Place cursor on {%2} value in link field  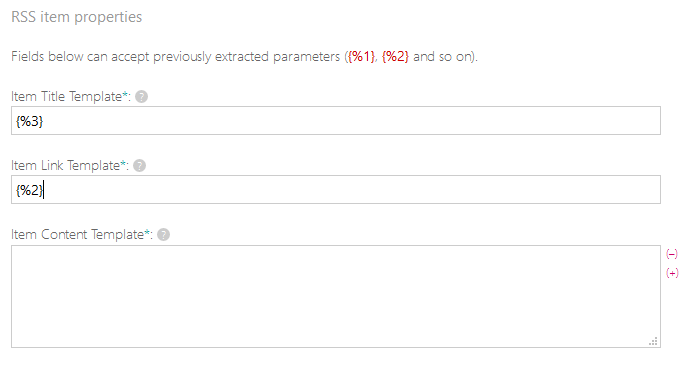pyautogui.click(x=30, y=190)
